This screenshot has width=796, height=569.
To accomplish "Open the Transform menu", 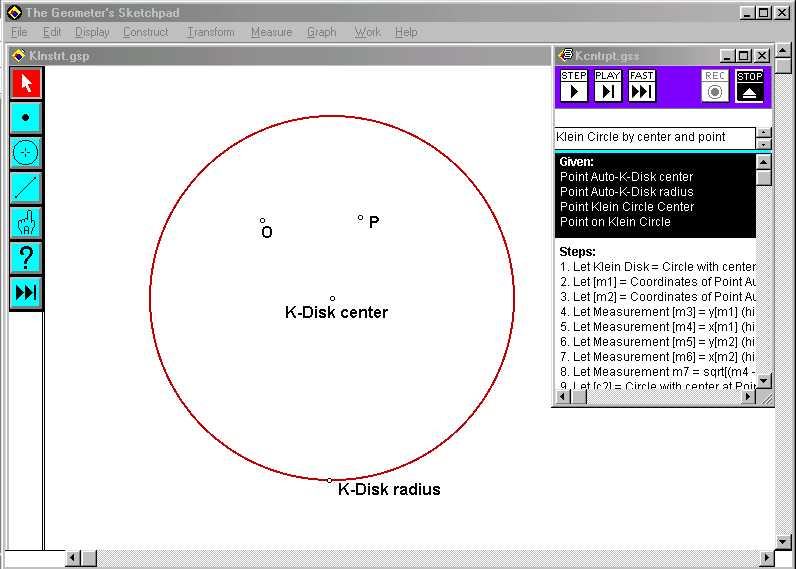I will tap(211, 32).
